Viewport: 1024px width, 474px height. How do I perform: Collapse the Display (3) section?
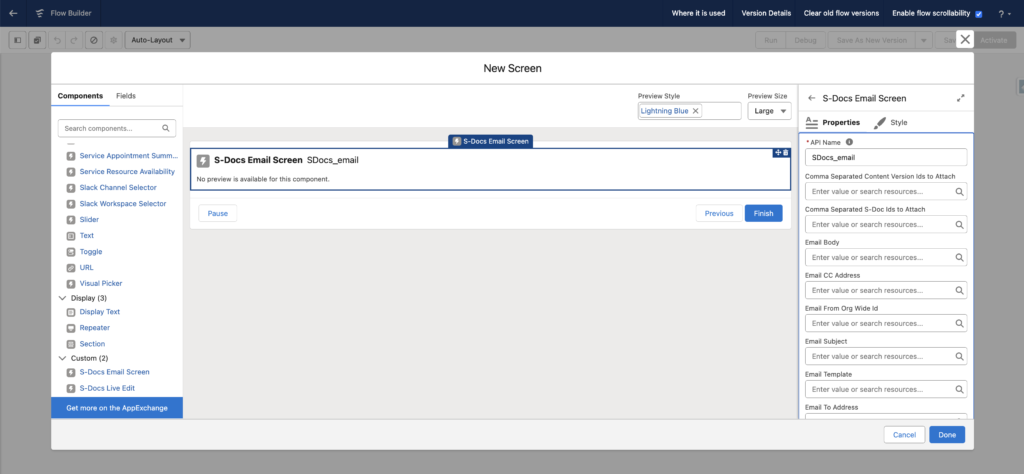(63, 298)
